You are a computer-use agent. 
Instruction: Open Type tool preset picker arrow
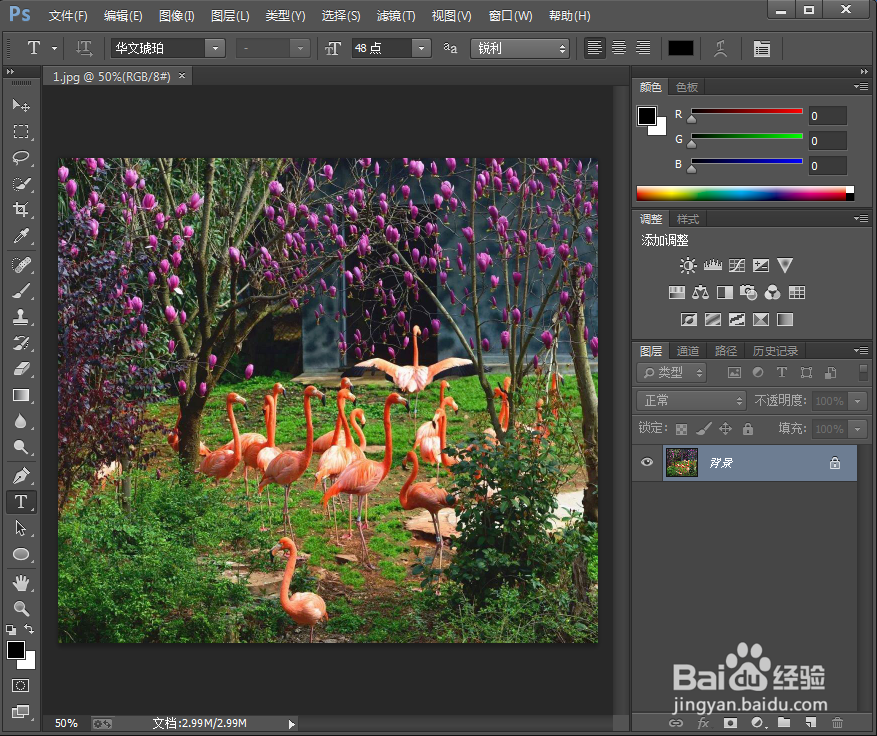(54, 49)
